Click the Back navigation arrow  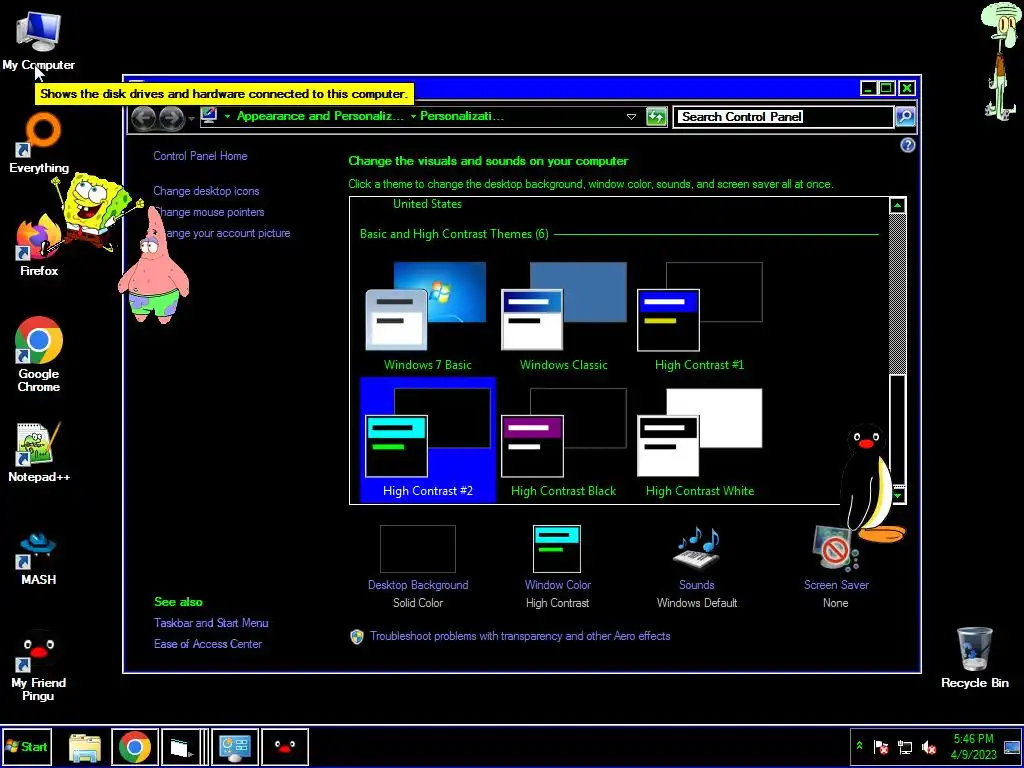click(x=143, y=118)
